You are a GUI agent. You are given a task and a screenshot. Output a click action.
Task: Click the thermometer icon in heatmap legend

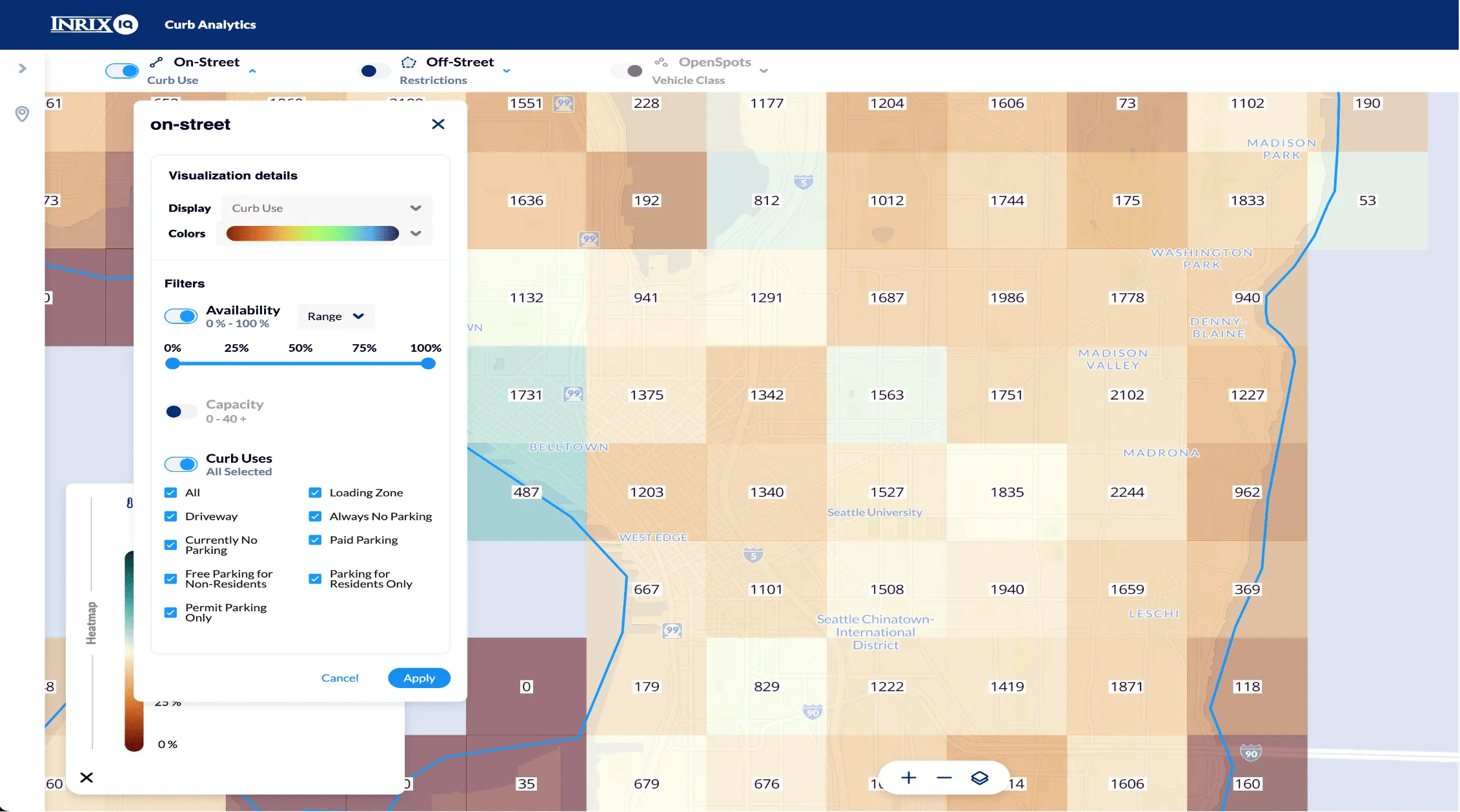coord(130,503)
